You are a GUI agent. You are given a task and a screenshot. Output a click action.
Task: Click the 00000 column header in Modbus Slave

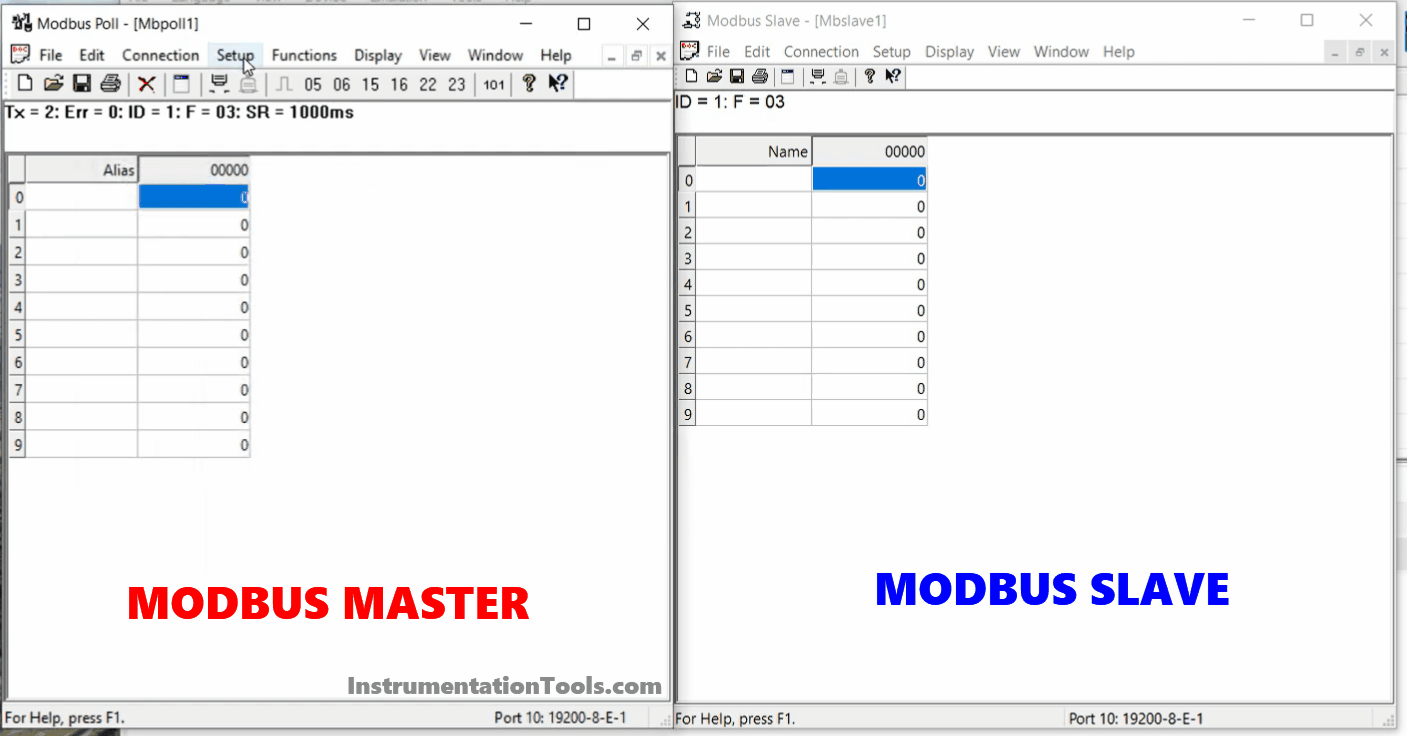[870, 152]
